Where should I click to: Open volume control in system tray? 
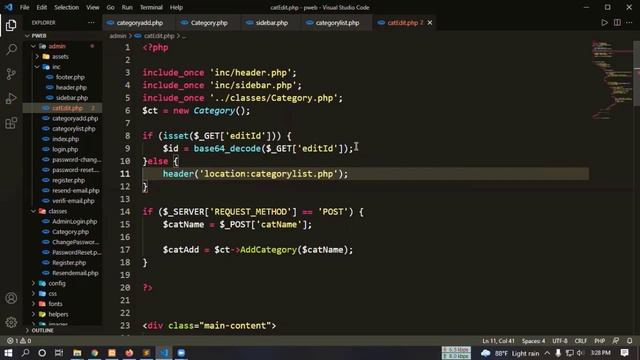(x=580, y=353)
